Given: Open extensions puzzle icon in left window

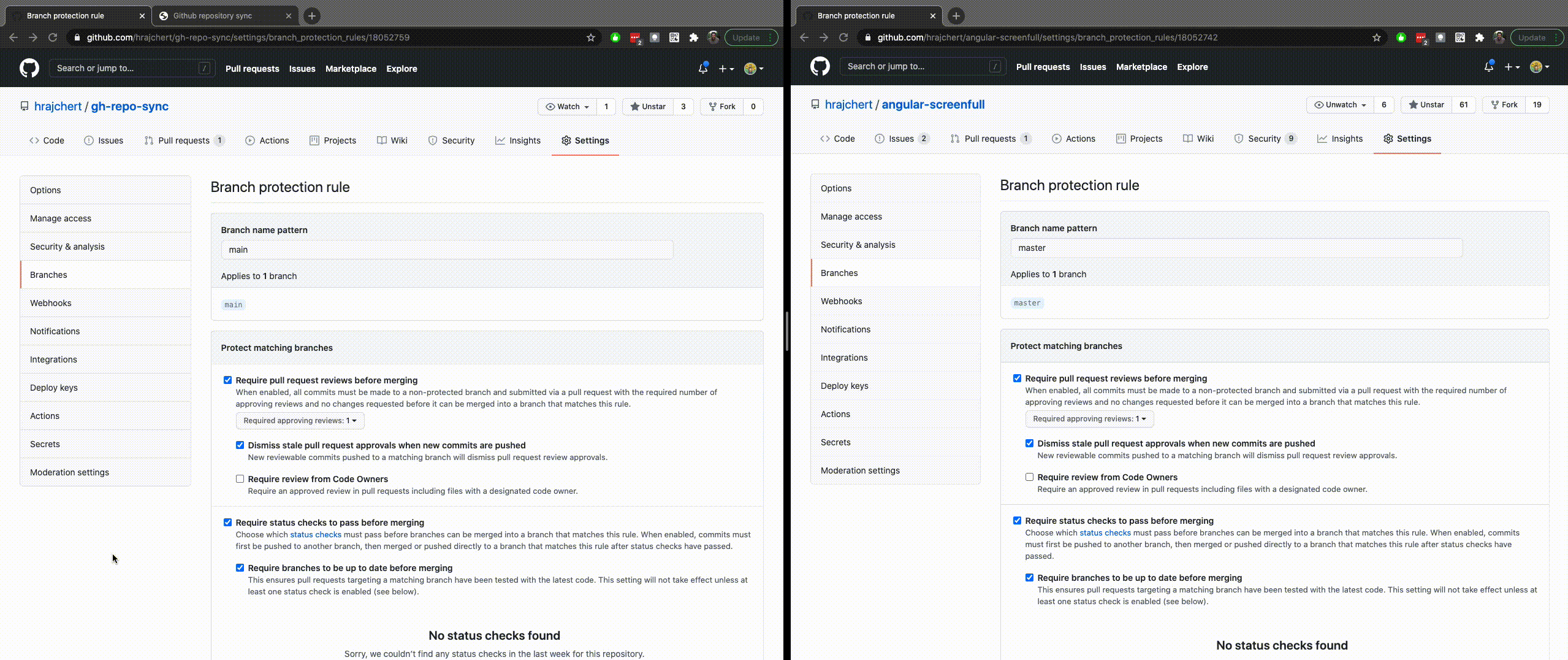Looking at the screenshot, I should 694,37.
